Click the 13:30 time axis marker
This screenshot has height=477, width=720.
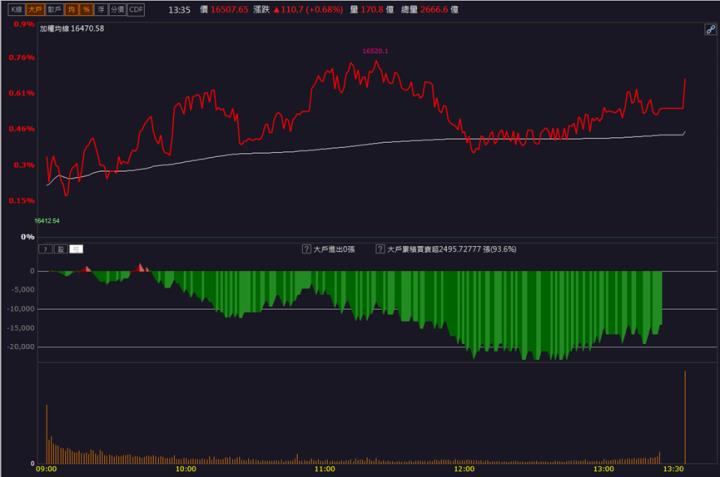(676, 468)
